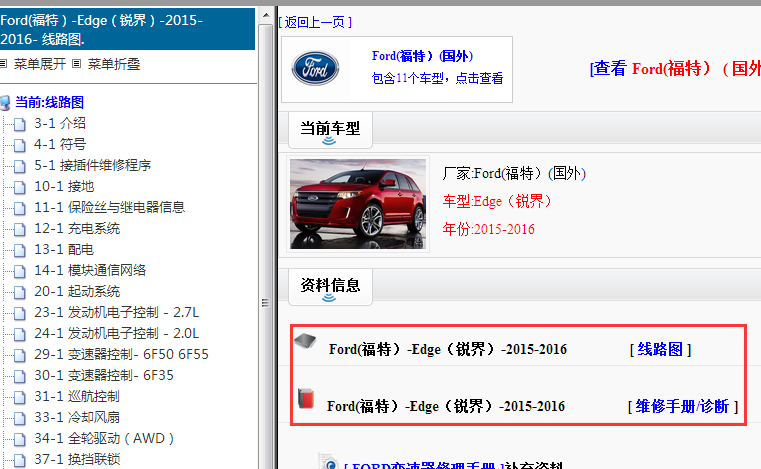Click the left panel scrollbar up arrow
This screenshot has height=469, width=761.
[265, 16]
